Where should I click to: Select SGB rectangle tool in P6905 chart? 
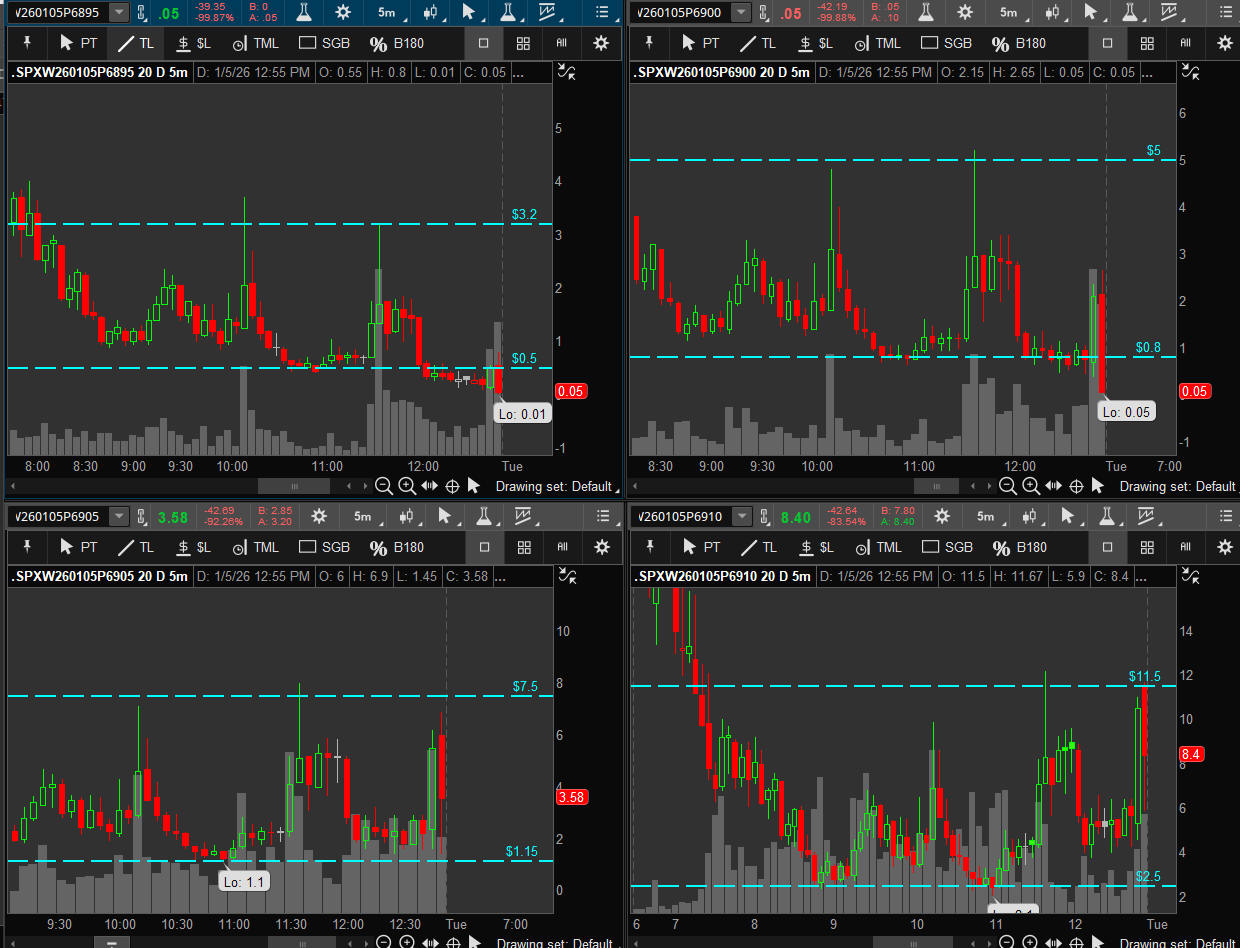click(x=324, y=547)
